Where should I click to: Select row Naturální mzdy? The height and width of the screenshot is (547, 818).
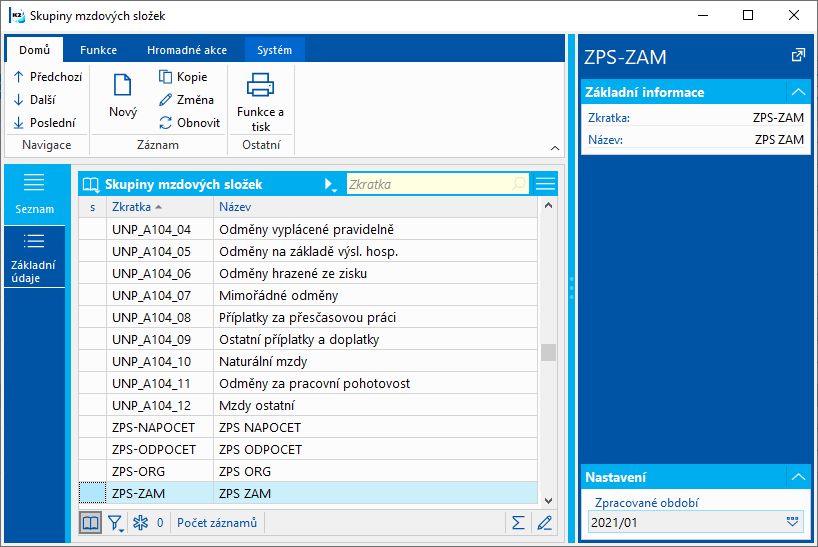(308, 361)
